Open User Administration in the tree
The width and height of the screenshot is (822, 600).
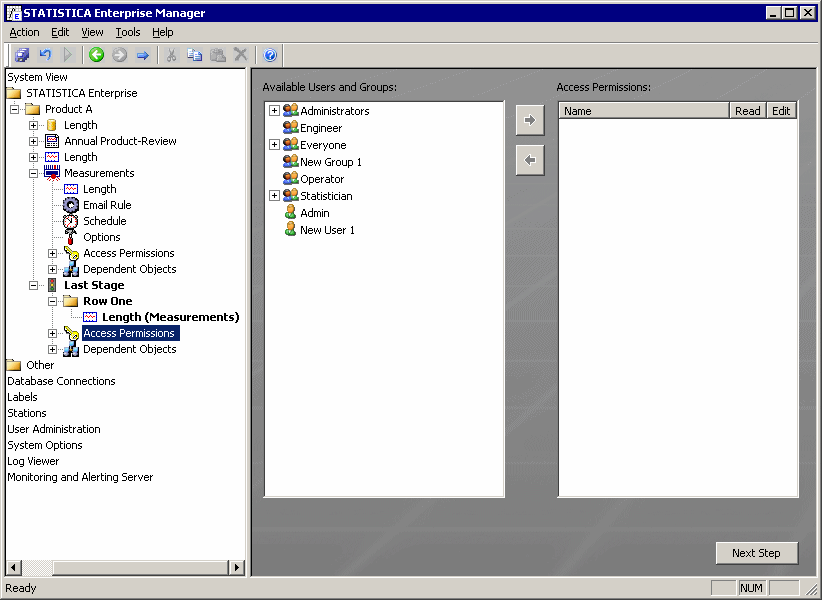(54, 429)
